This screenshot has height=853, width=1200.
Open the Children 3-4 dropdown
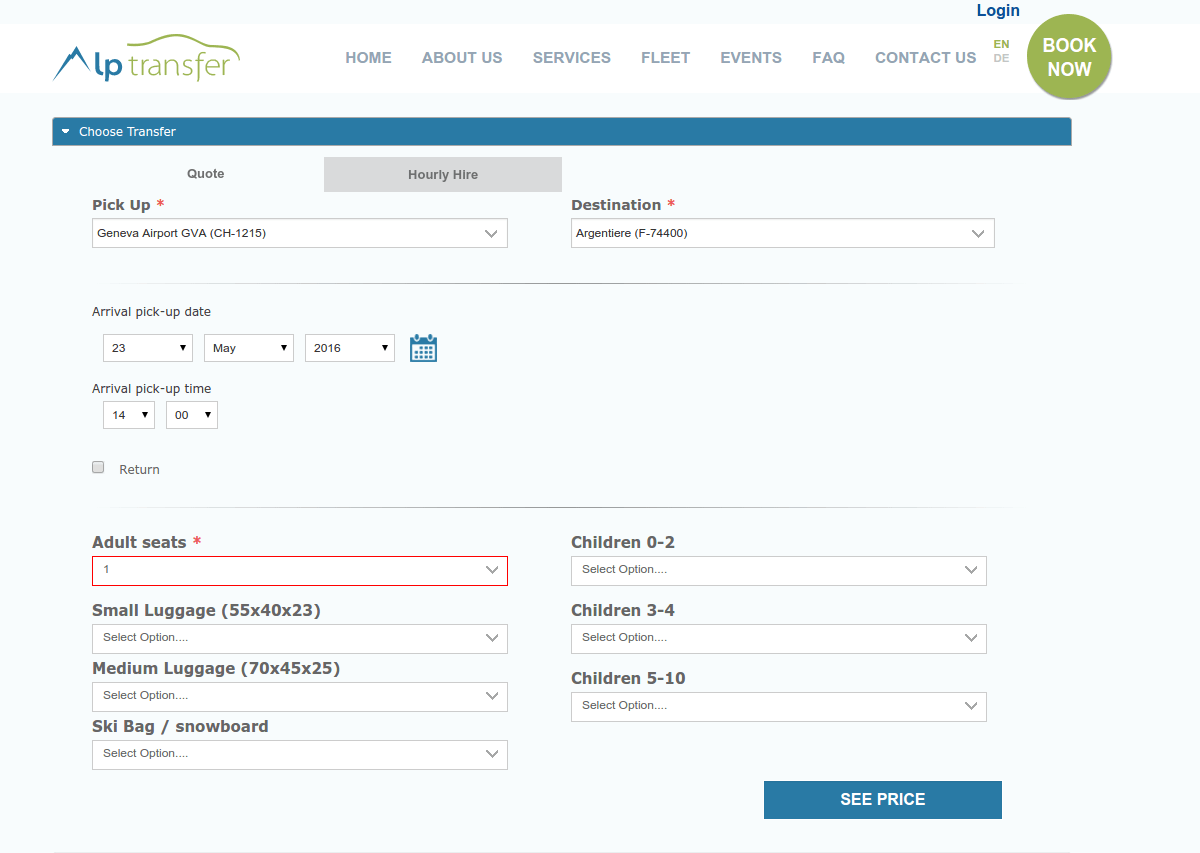(x=779, y=638)
